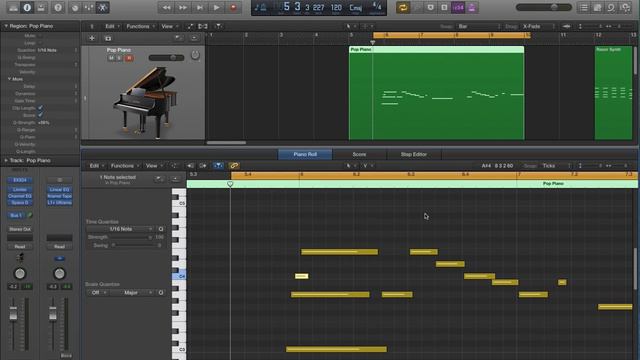This screenshot has width=640, height=360.
Task: Open the Browsers media button
Action: pyautogui.click(x=625, y=7)
